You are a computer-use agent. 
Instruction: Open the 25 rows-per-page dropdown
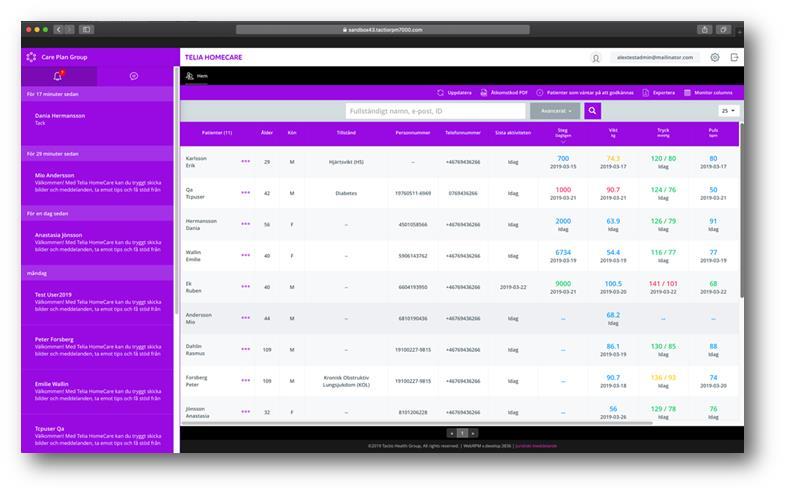point(728,111)
